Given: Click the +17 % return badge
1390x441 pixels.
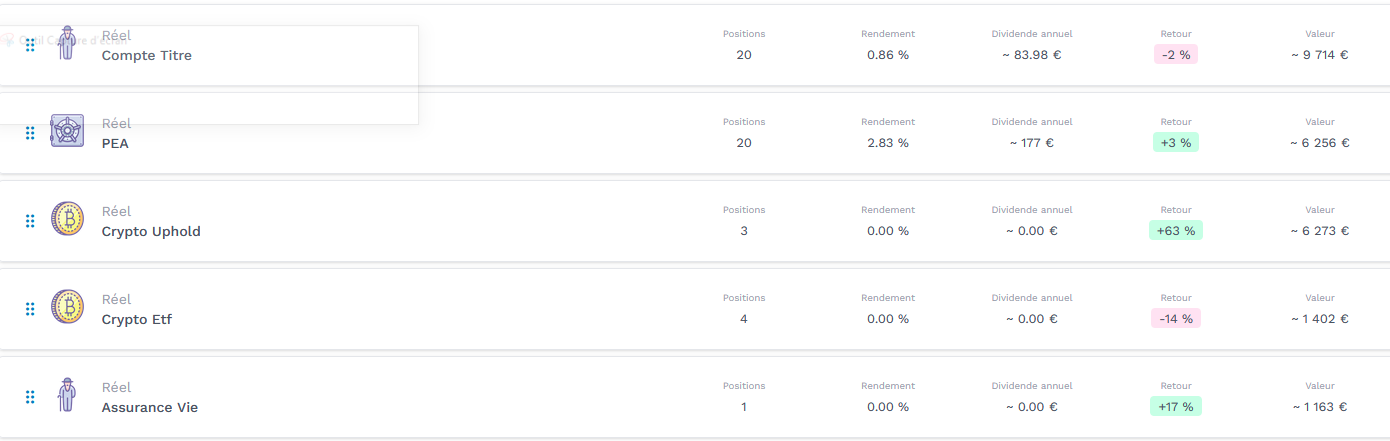Looking at the screenshot, I should click(1176, 407).
